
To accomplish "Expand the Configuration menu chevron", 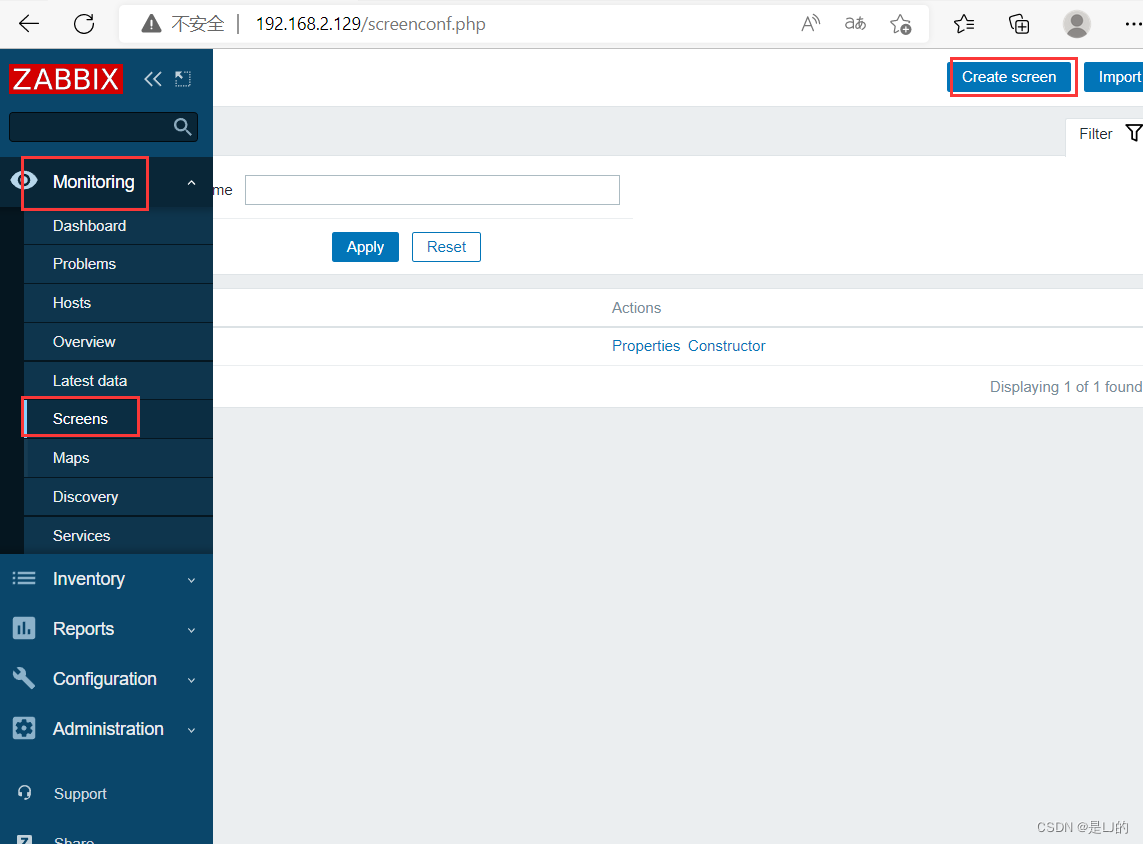I will coord(191,680).
